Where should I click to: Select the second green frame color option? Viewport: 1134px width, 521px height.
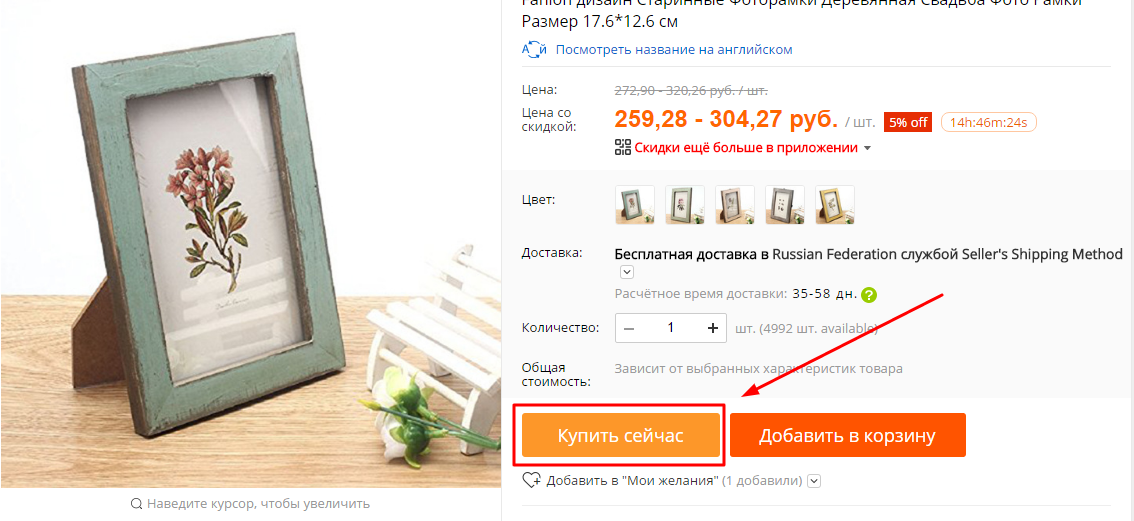coord(685,205)
